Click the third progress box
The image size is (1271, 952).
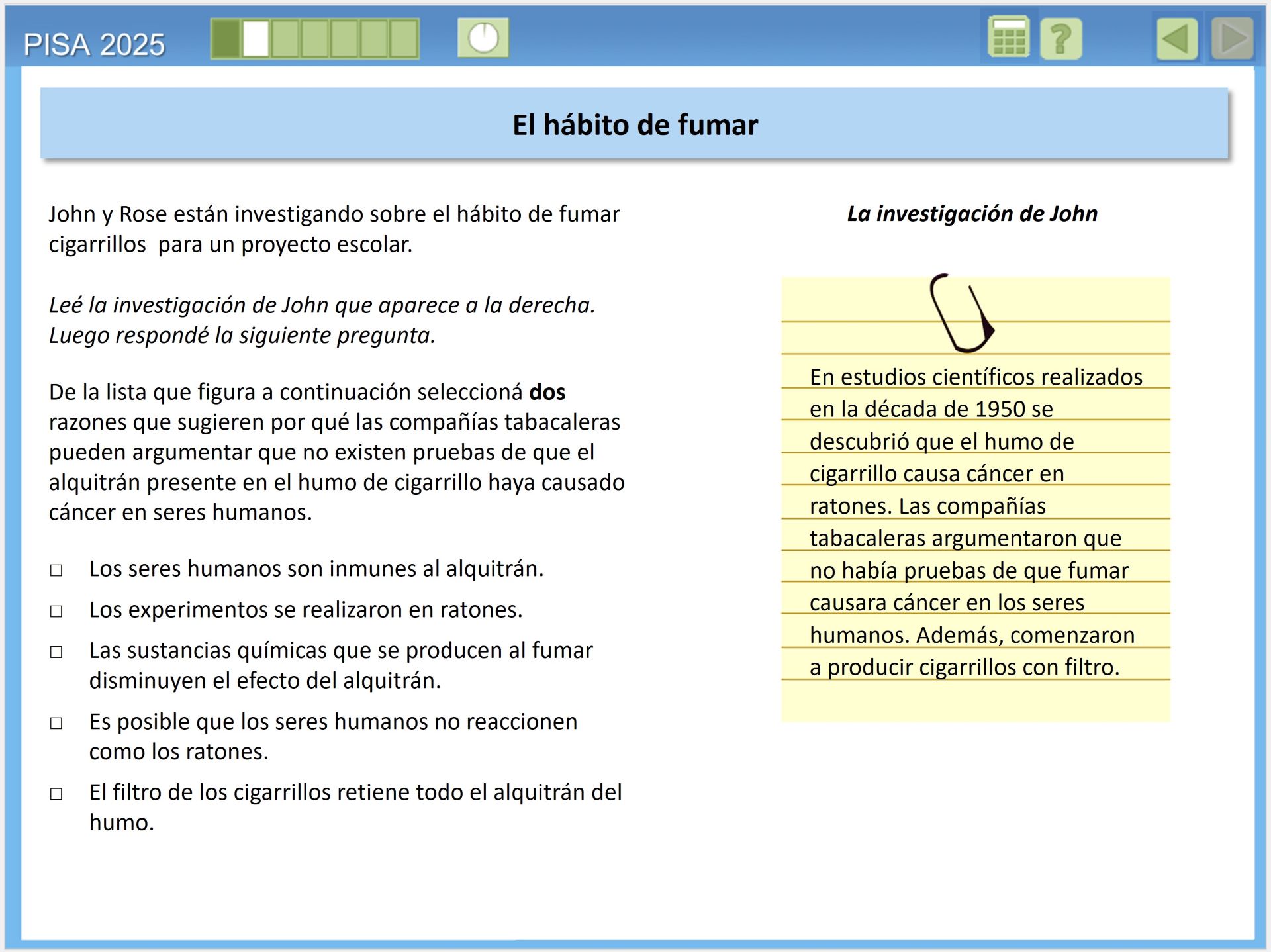point(285,38)
